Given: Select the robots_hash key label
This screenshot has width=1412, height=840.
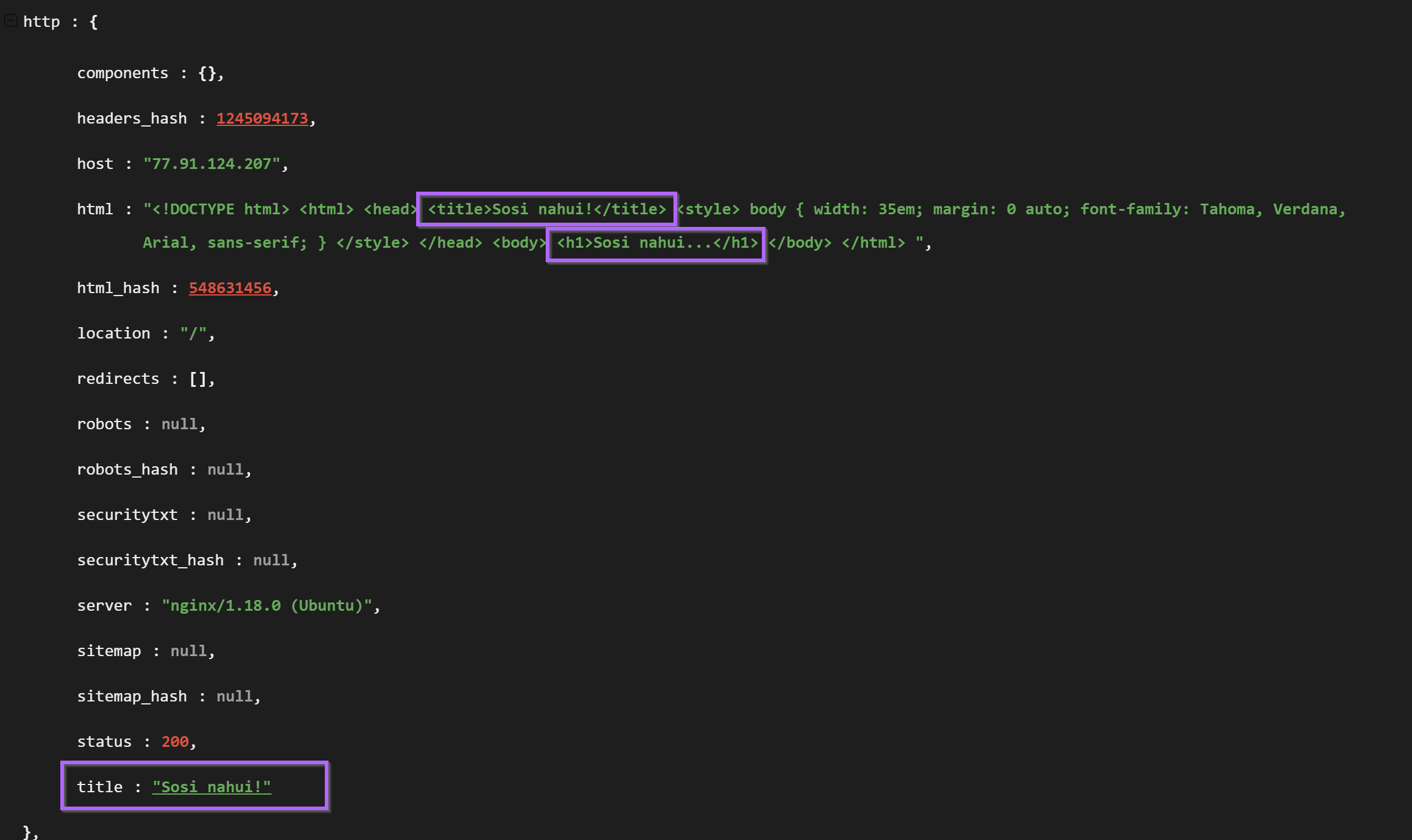Looking at the screenshot, I should [x=127, y=470].
